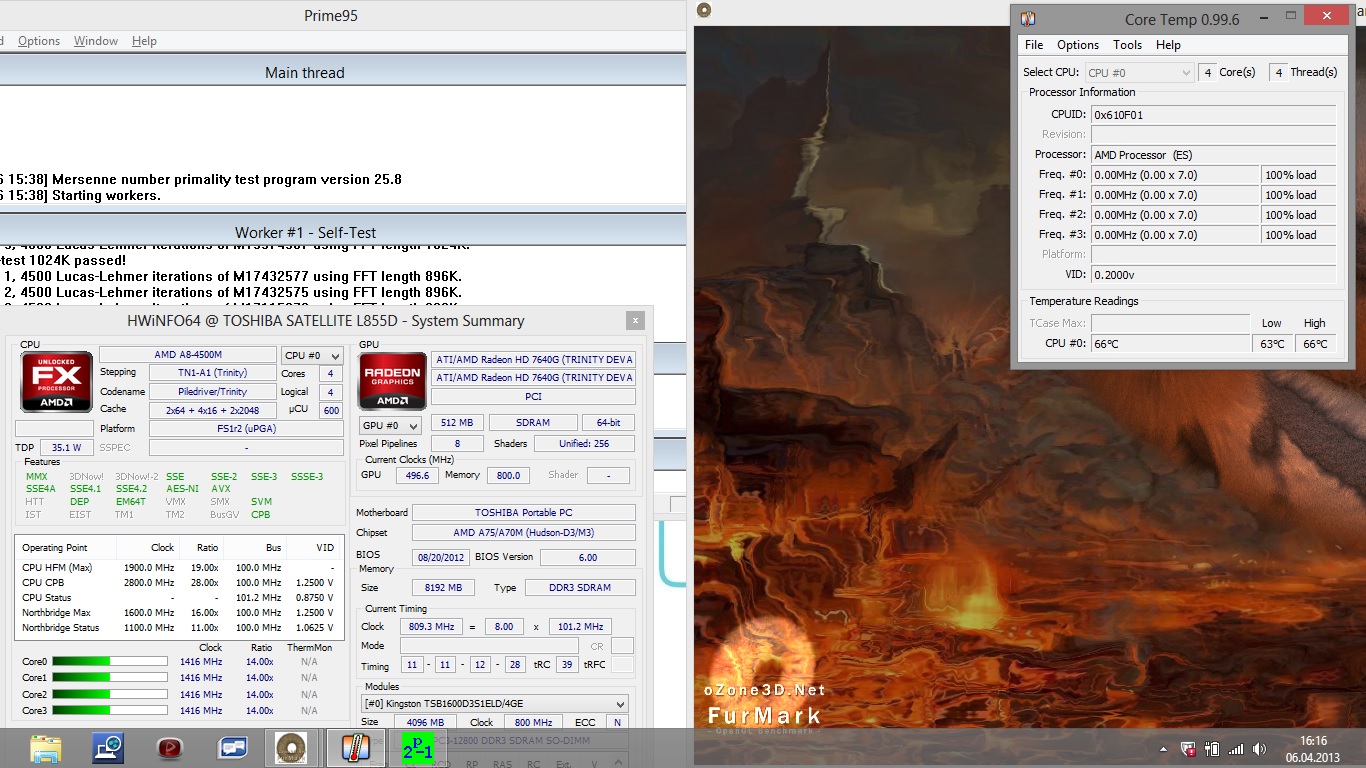The image size is (1366, 768).
Task: Switch to Prime95 green taskbar icon
Action: click(x=418, y=748)
